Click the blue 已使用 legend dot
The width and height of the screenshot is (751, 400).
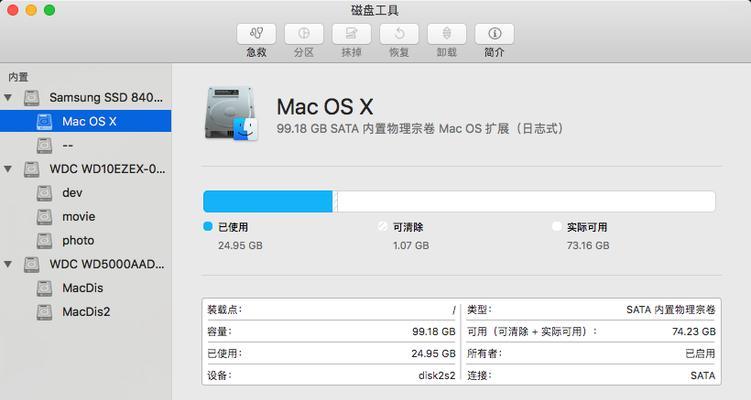click(208, 227)
